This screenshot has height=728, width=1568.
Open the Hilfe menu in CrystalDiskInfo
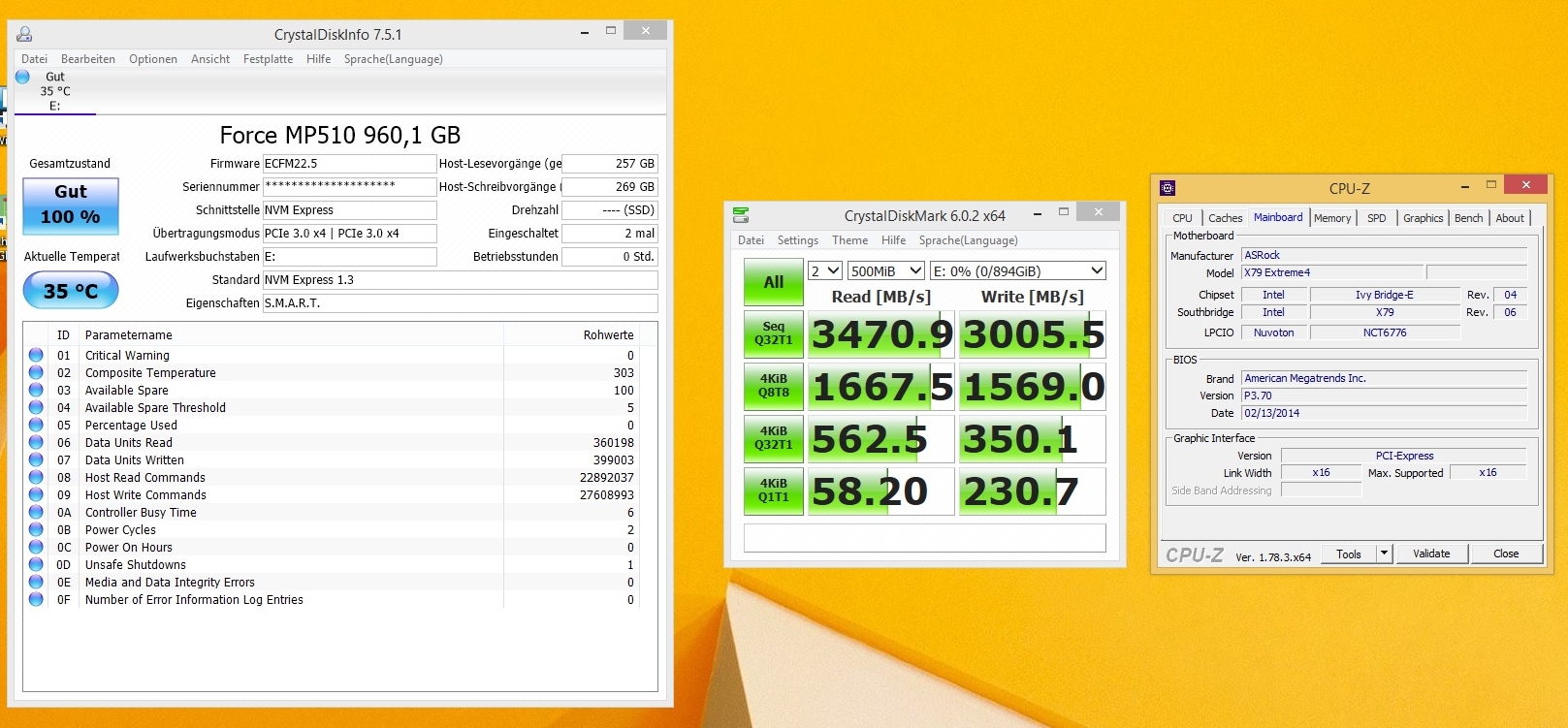tap(319, 59)
